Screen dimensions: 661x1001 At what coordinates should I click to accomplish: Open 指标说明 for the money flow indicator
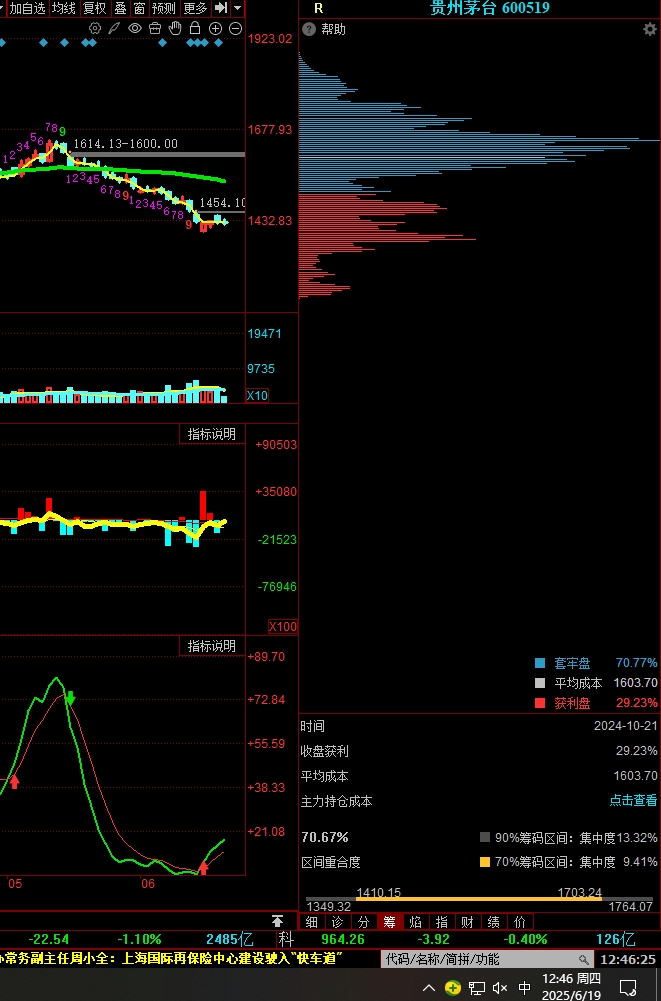point(211,434)
